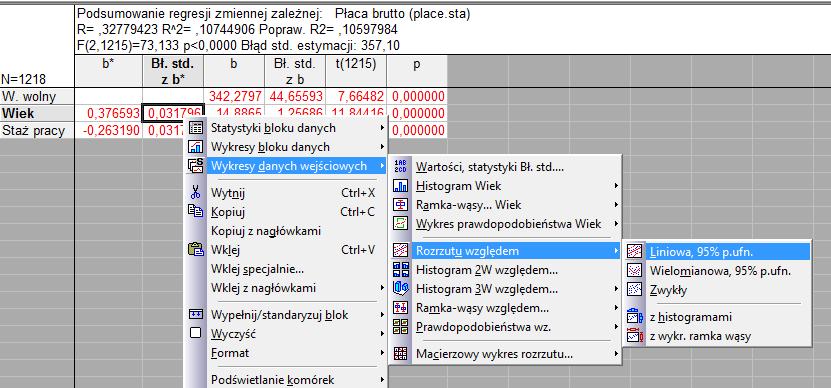Open Wklej specjalnie... menu entry

(287, 269)
